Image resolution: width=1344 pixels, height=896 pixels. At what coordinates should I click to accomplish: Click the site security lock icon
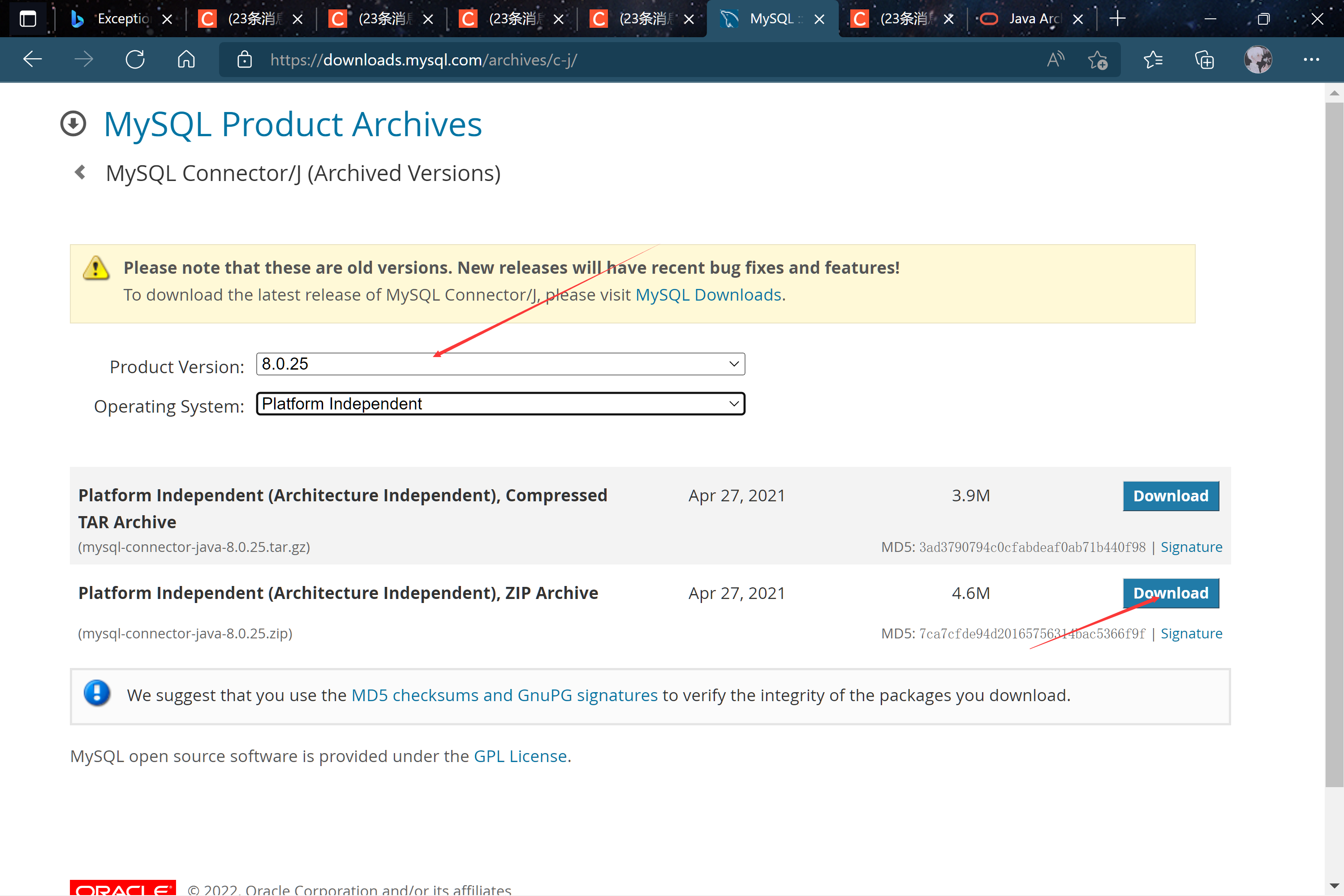[245, 60]
